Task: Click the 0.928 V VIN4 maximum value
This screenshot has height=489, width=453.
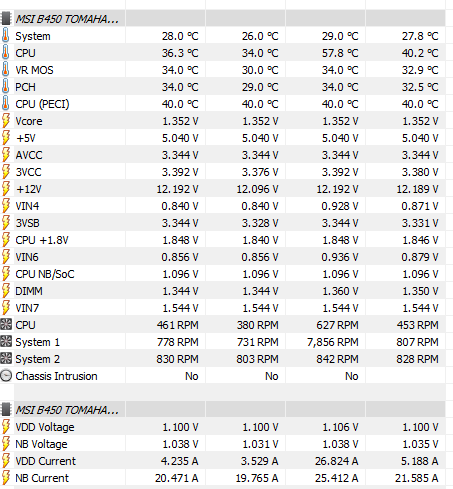Action: [x=340, y=206]
